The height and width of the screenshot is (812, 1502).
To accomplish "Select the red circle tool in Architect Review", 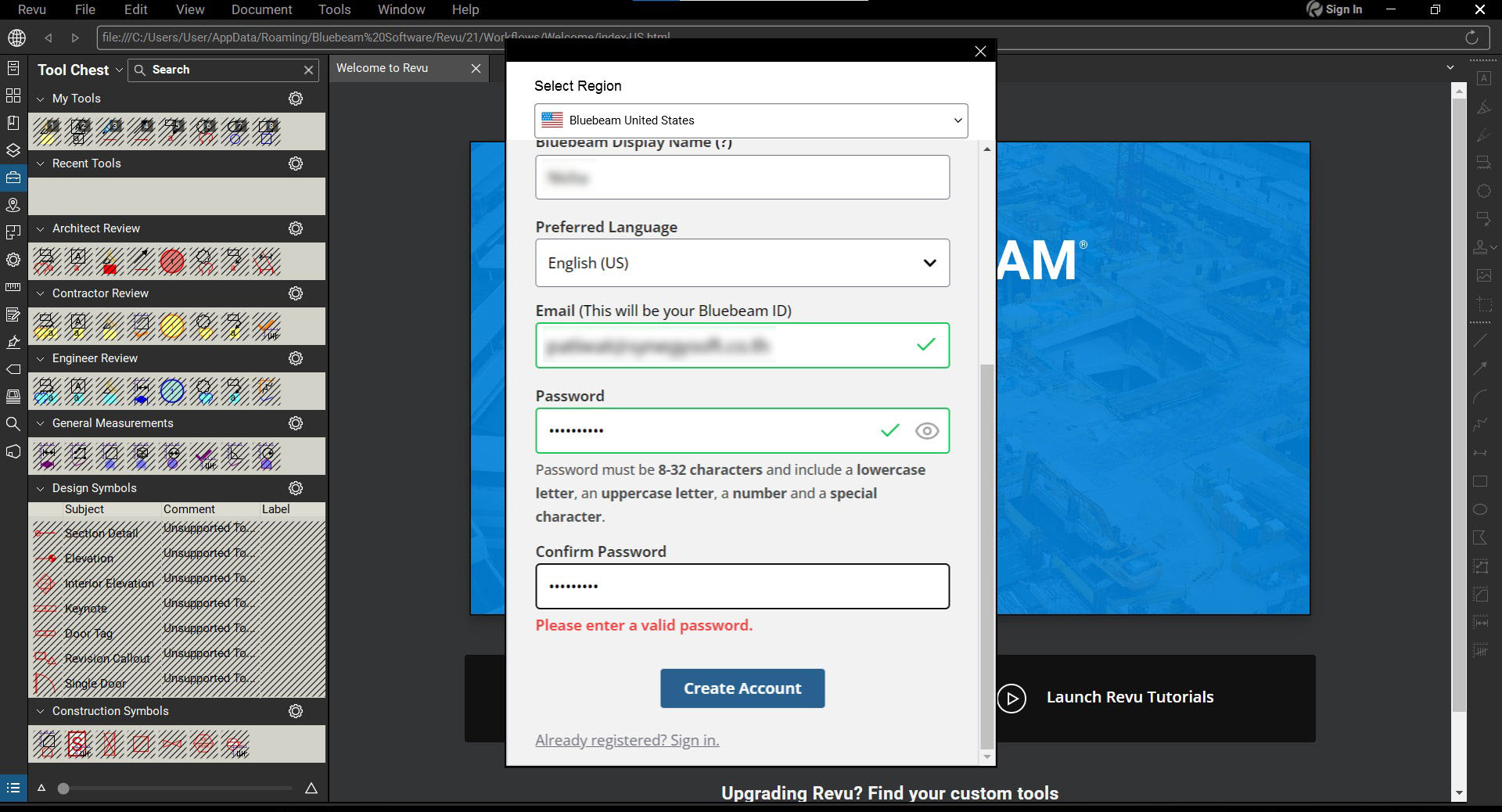I will pos(172,261).
